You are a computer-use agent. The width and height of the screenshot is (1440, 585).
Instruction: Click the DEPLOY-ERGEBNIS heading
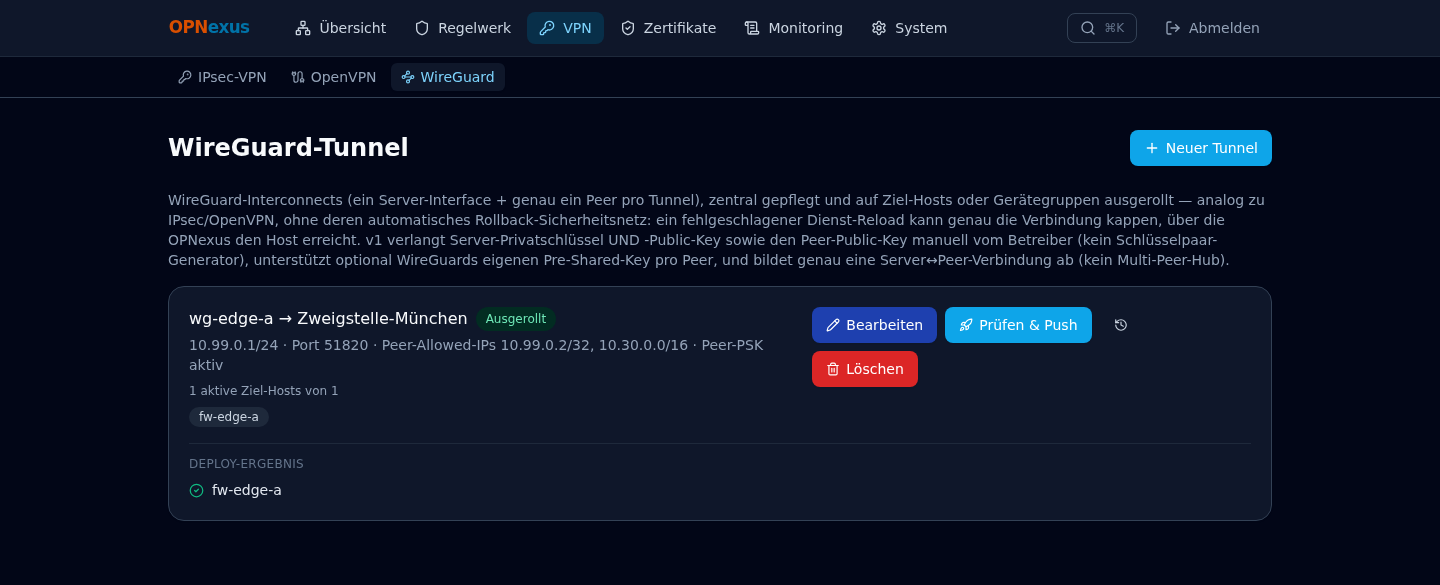(246, 464)
